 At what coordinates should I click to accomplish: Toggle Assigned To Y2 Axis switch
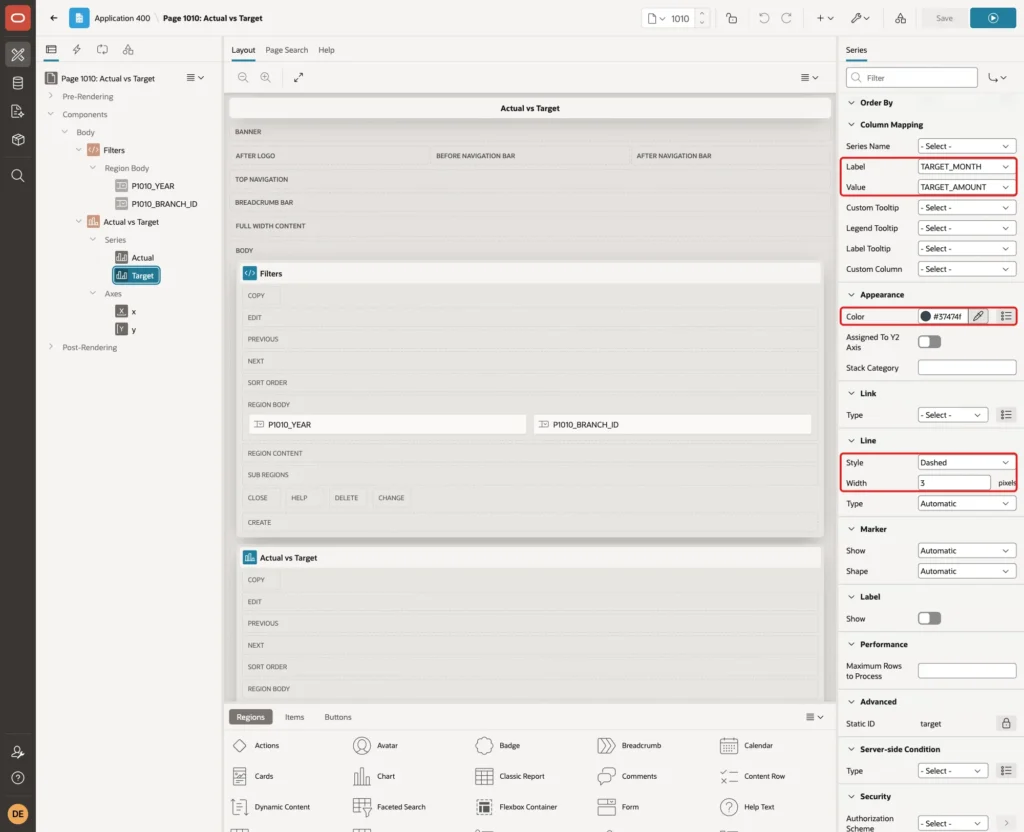coord(929,342)
